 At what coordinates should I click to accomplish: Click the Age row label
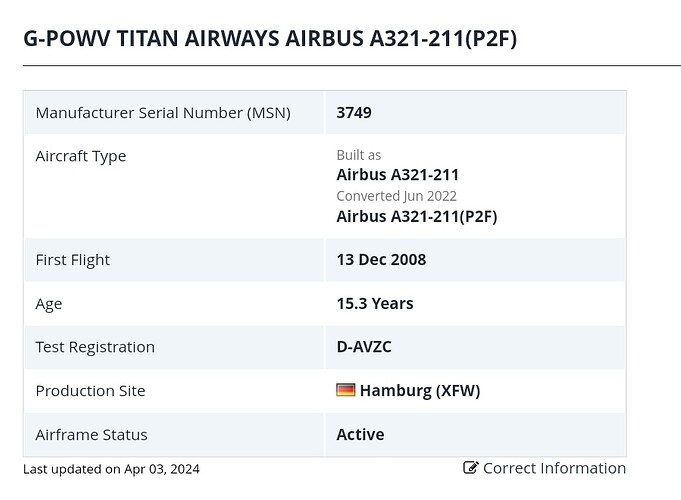[x=49, y=304]
